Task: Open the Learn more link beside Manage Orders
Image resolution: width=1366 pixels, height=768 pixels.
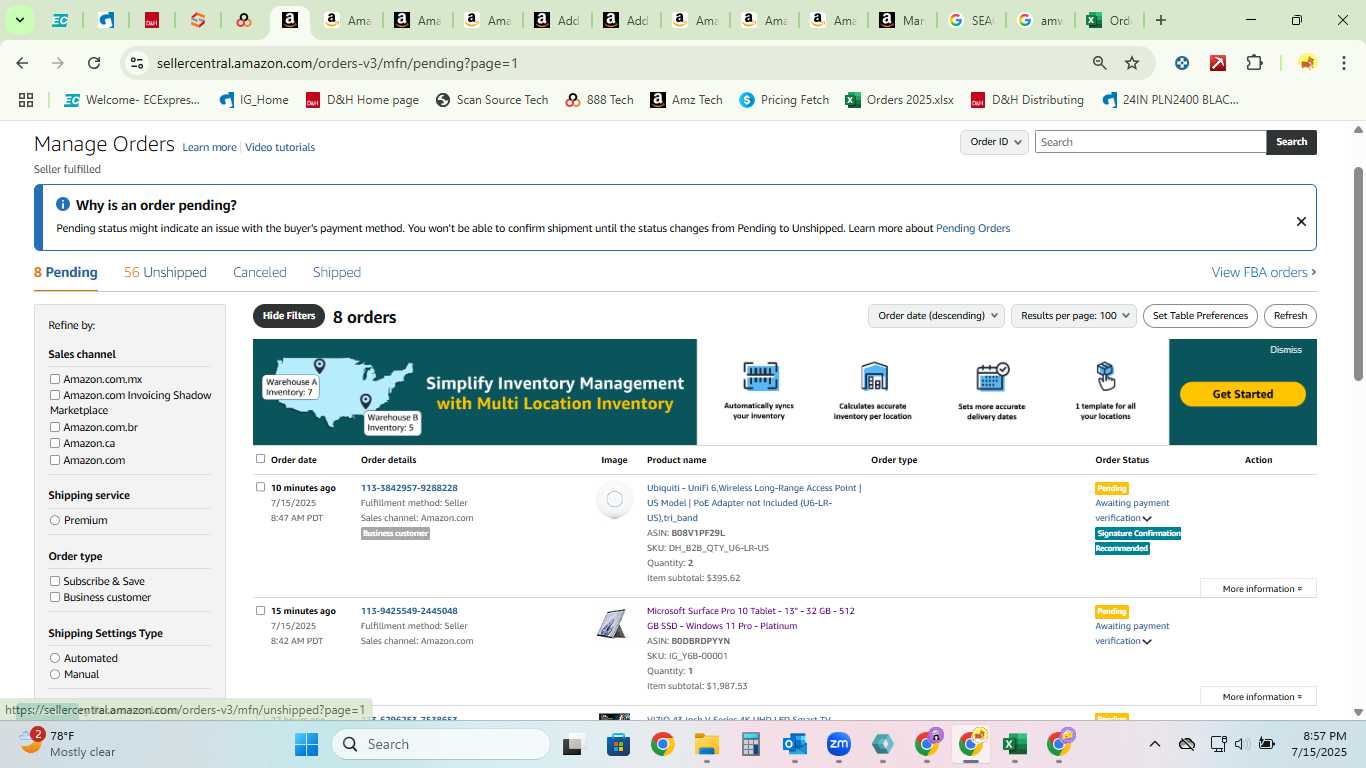Action: [209, 147]
